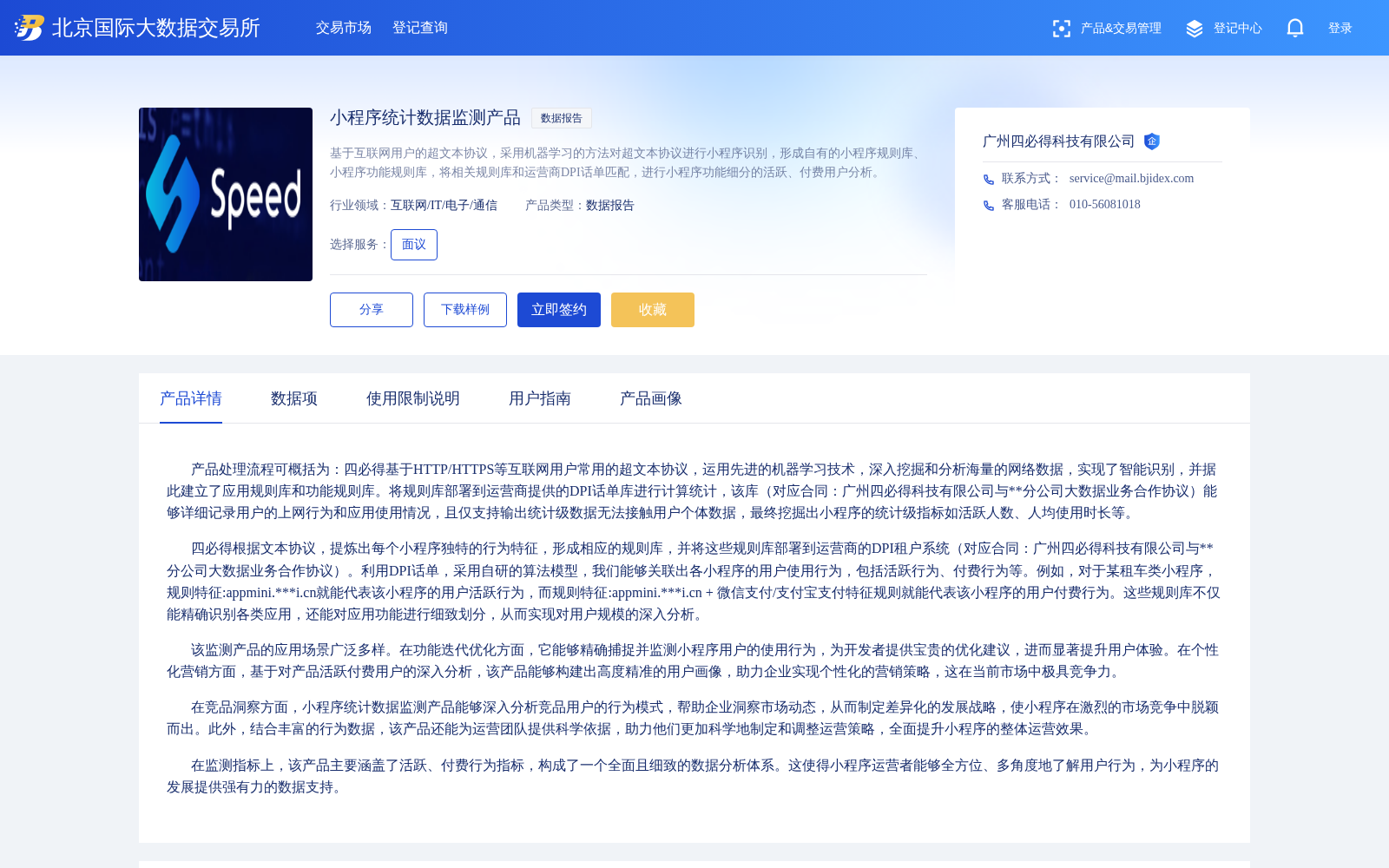Click the enterprise verified shield badge
The height and width of the screenshot is (868, 1389).
click(x=1152, y=141)
